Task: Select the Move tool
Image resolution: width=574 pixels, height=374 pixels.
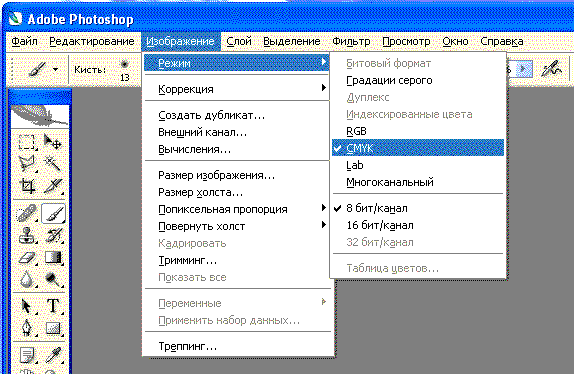Action: click(53, 142)
